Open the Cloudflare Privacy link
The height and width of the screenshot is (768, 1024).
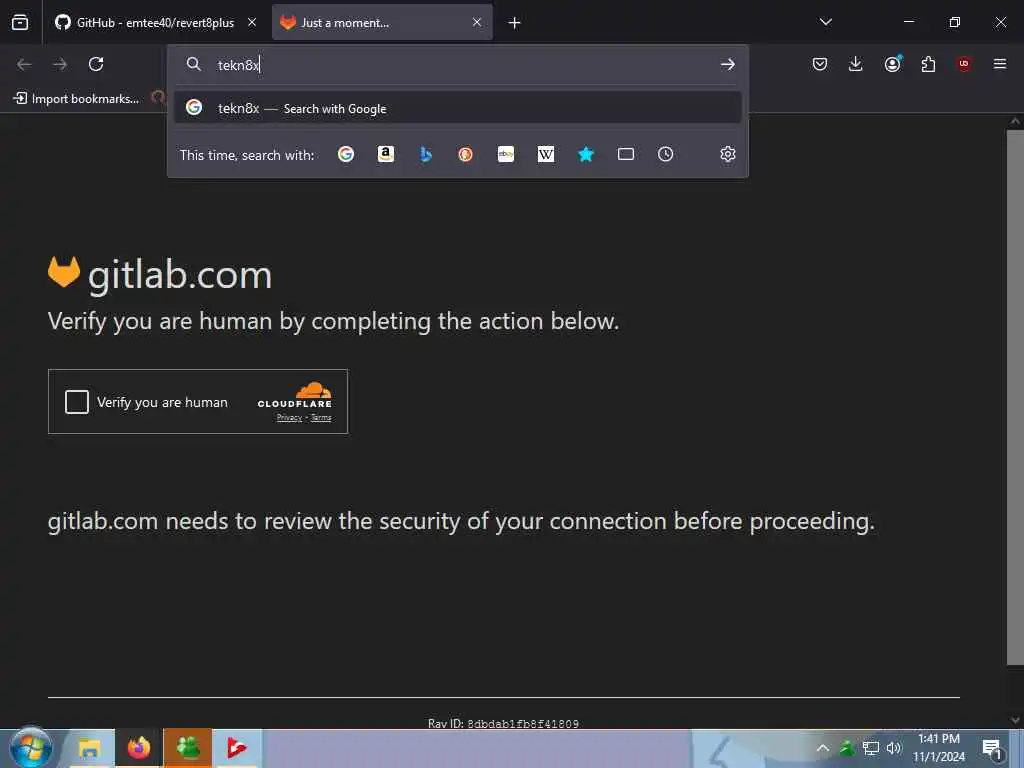pyautogui.click(x=289, y=418)
